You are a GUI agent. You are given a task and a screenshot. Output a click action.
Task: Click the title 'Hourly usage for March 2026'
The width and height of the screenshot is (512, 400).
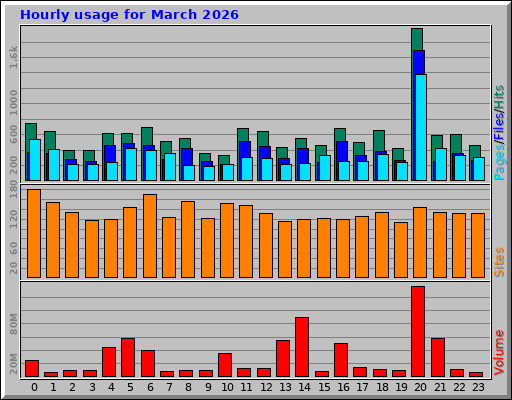tap(129, 15)
